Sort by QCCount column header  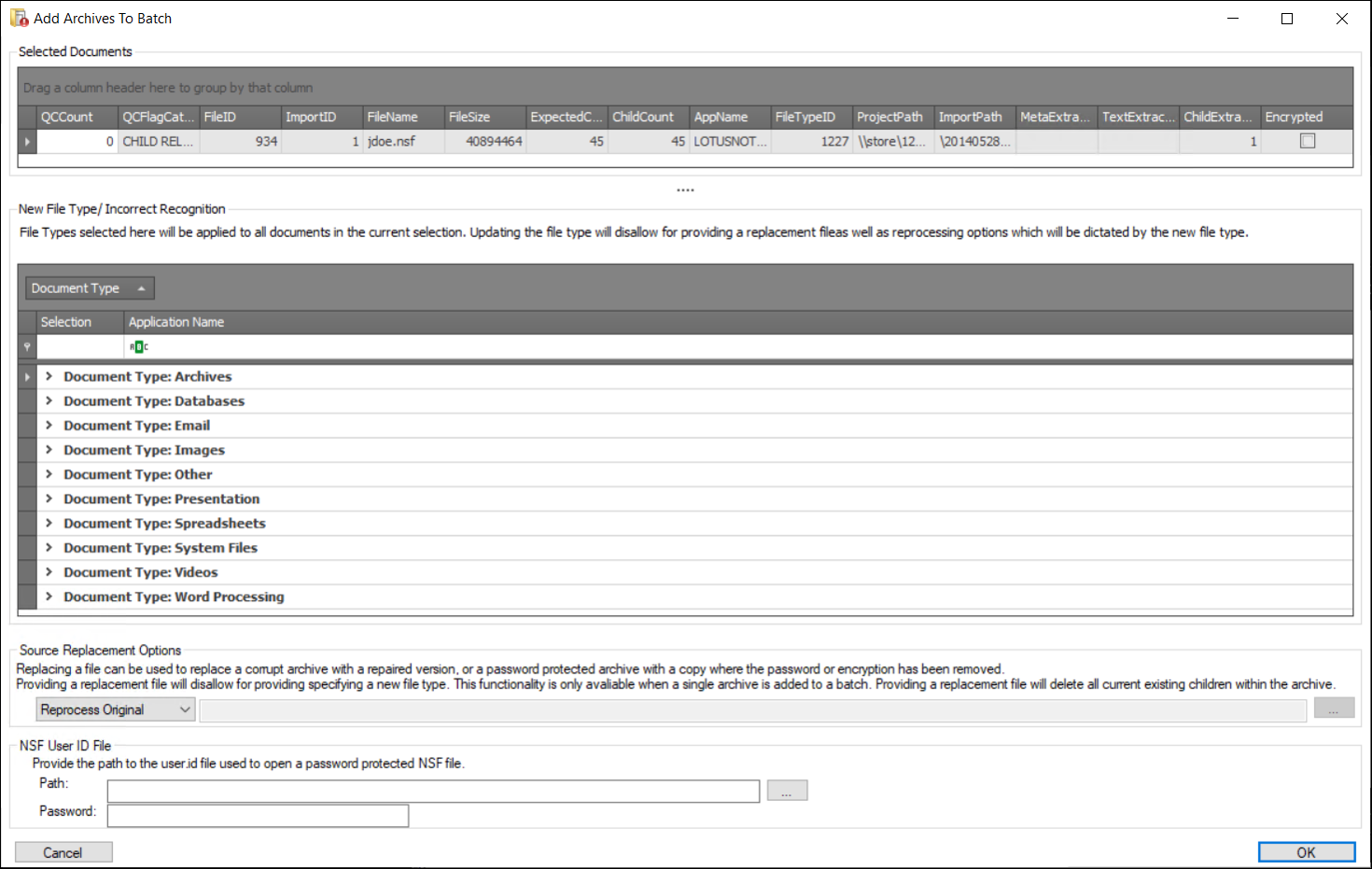click(77, 117)
